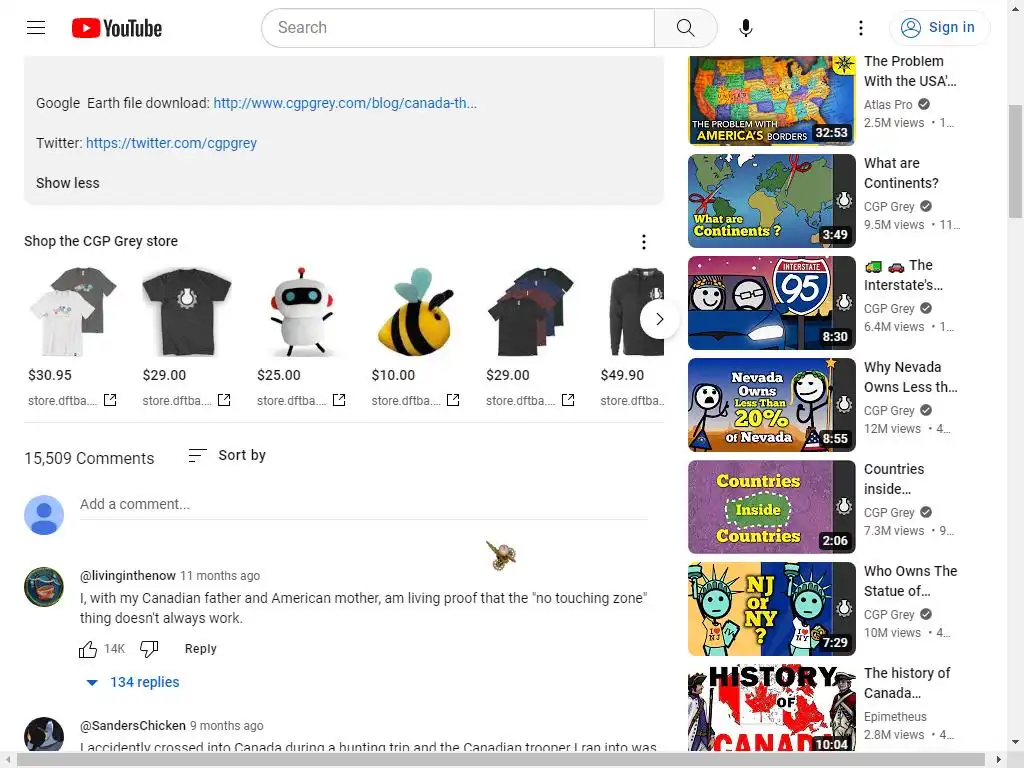The image size is (1024, 768).
Task: Collapse description with Show less
Action: tap(67, 183)
